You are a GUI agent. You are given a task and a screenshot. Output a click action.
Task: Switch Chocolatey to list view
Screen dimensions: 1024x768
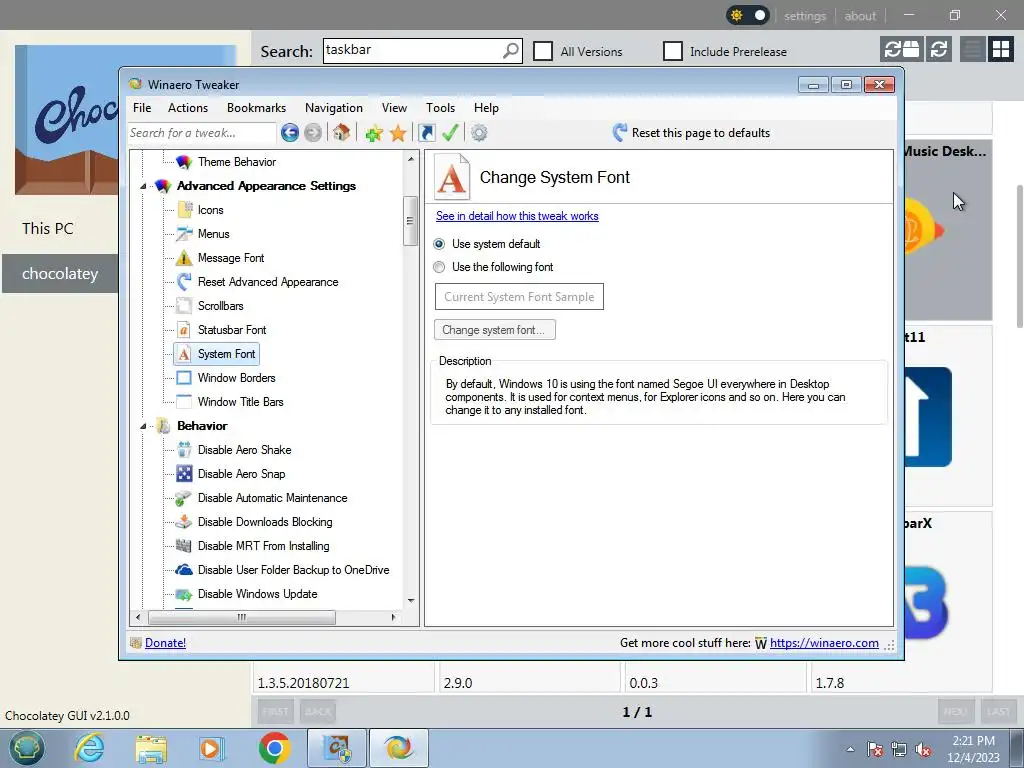(x=972, y=49)
